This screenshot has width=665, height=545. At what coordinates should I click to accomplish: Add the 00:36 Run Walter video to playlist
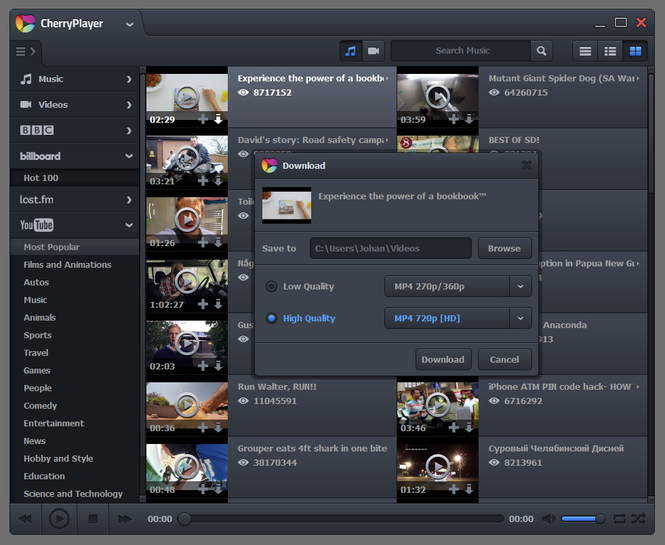click(x=203, y=428)
